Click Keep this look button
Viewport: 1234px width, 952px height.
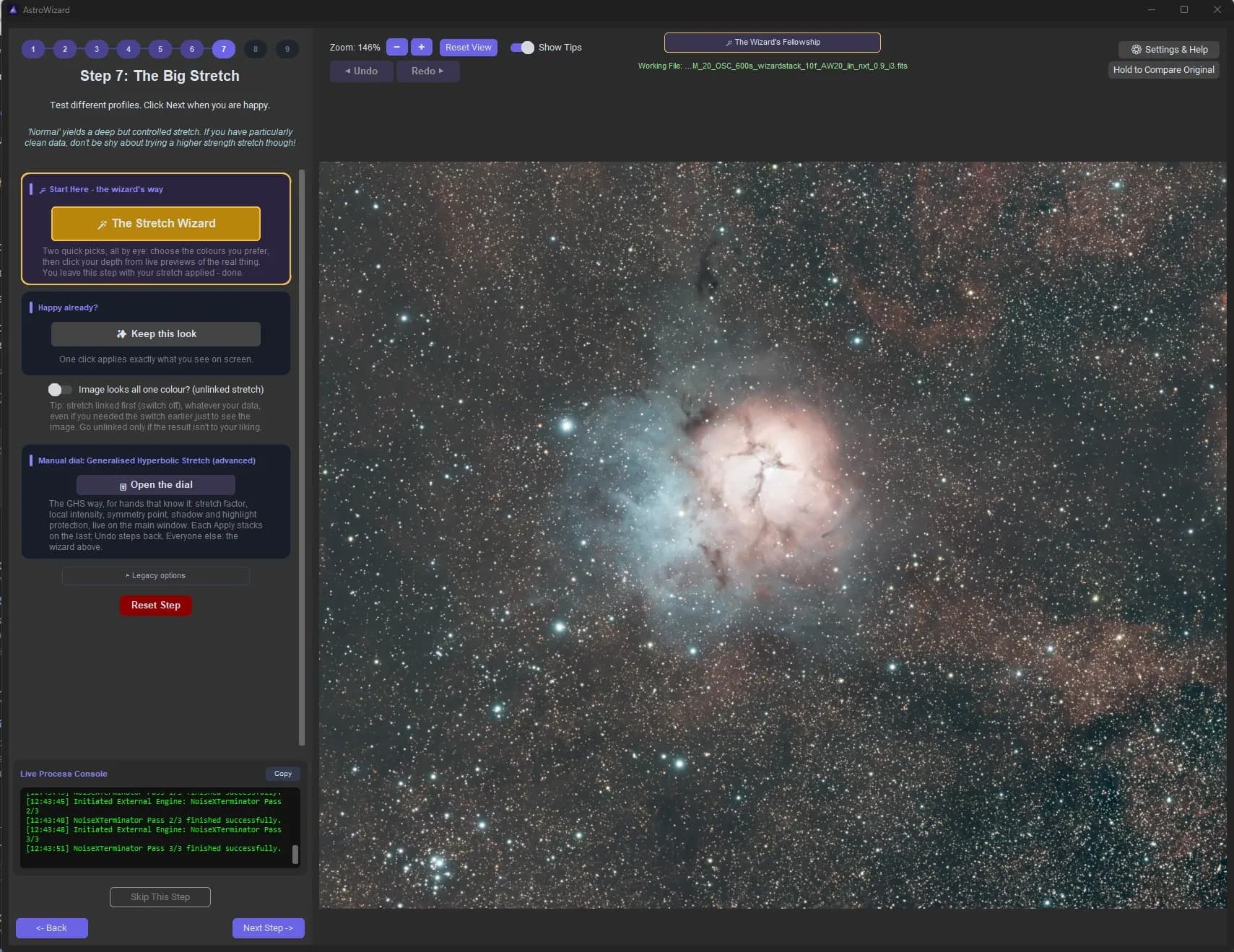point(156,333)
